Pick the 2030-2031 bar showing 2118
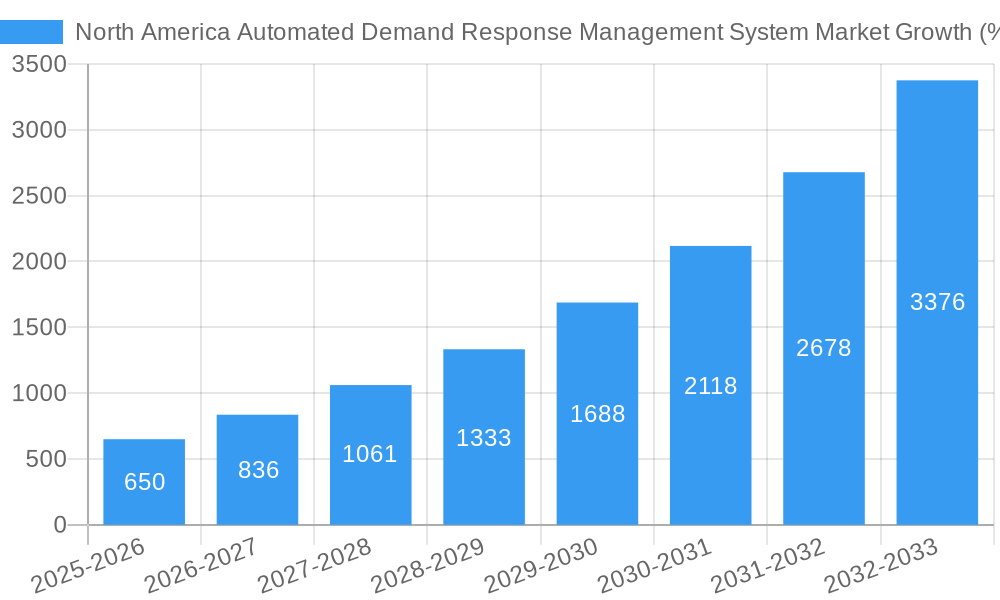Screen dimensions: 1000x600 point(710,386)
